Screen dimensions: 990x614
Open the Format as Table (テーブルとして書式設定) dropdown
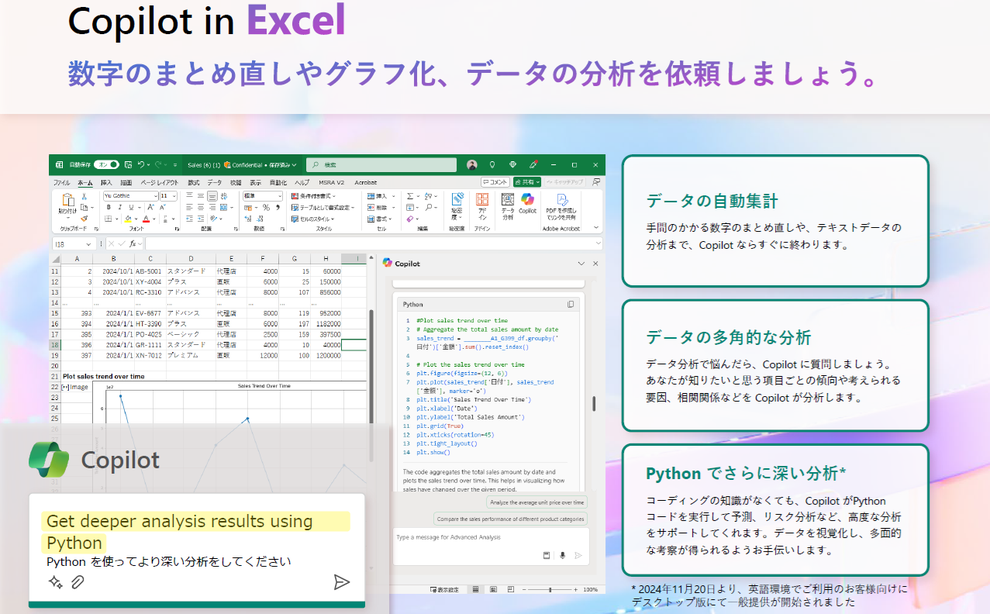tap(323, 207)
